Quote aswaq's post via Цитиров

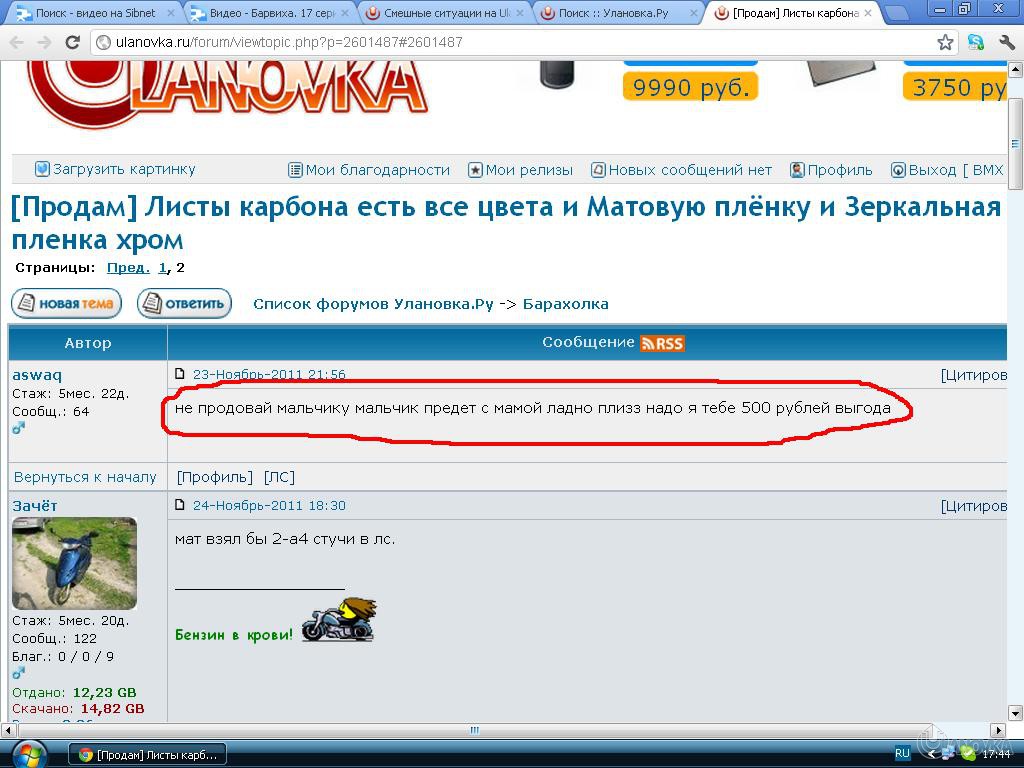(974, 375)
